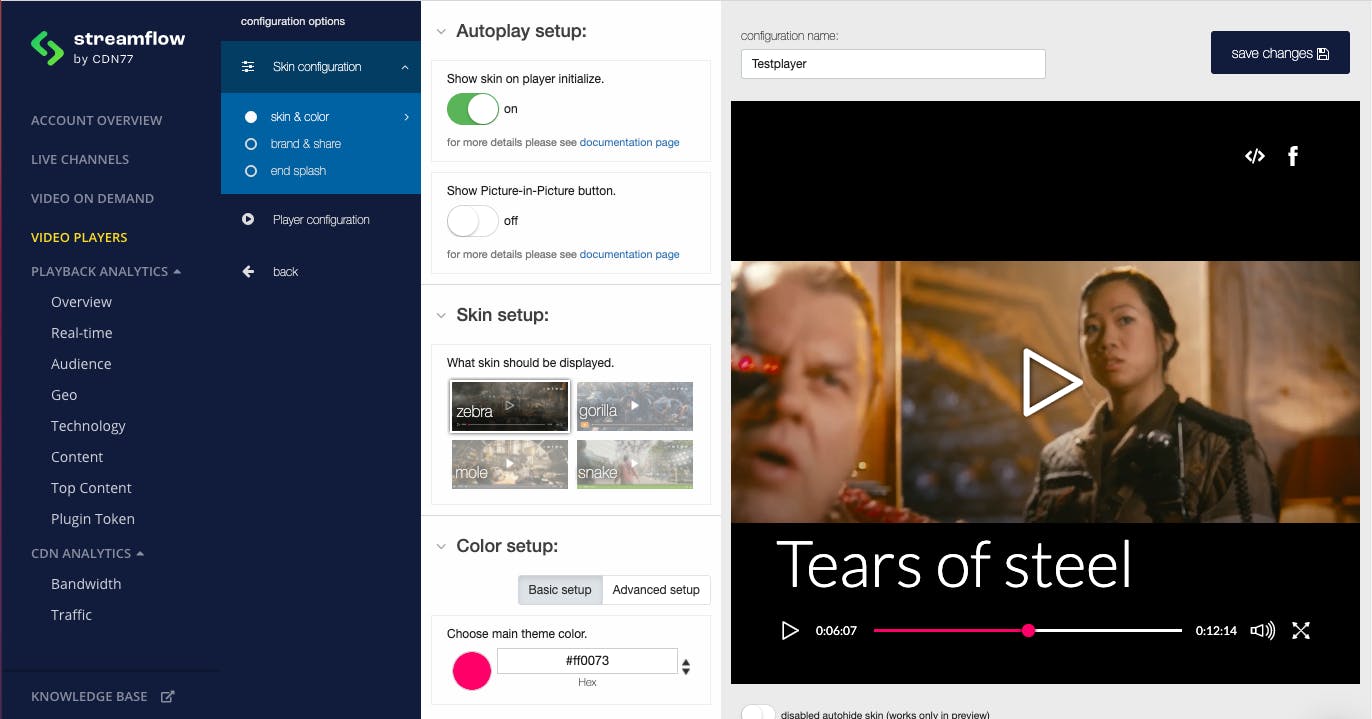
Task: Collapse the Skin configuration menu
Action: [405, 67]
